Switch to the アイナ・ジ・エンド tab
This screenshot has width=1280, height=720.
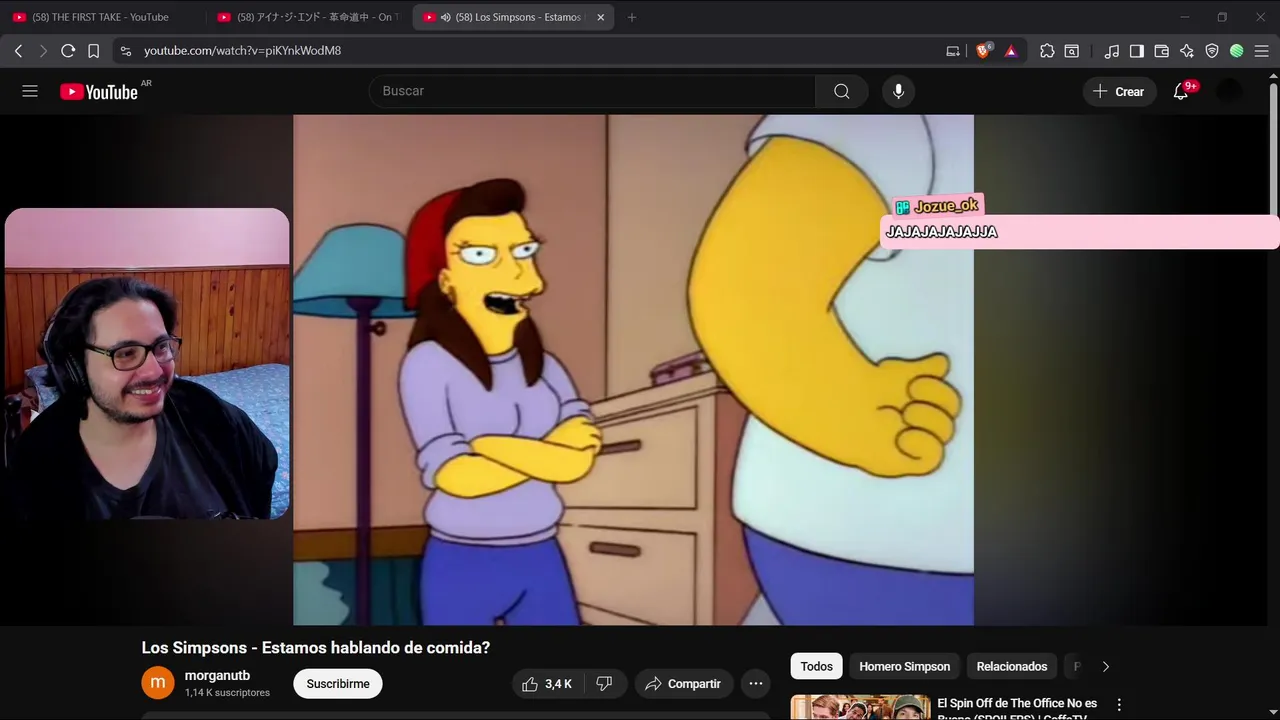pos(307,17)
